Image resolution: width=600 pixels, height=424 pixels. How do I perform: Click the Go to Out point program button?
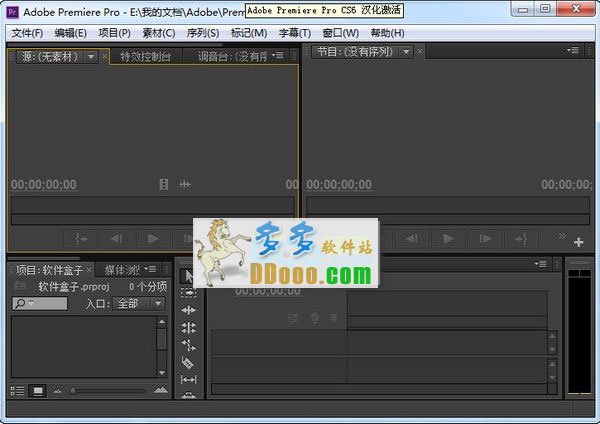point(521,239)
